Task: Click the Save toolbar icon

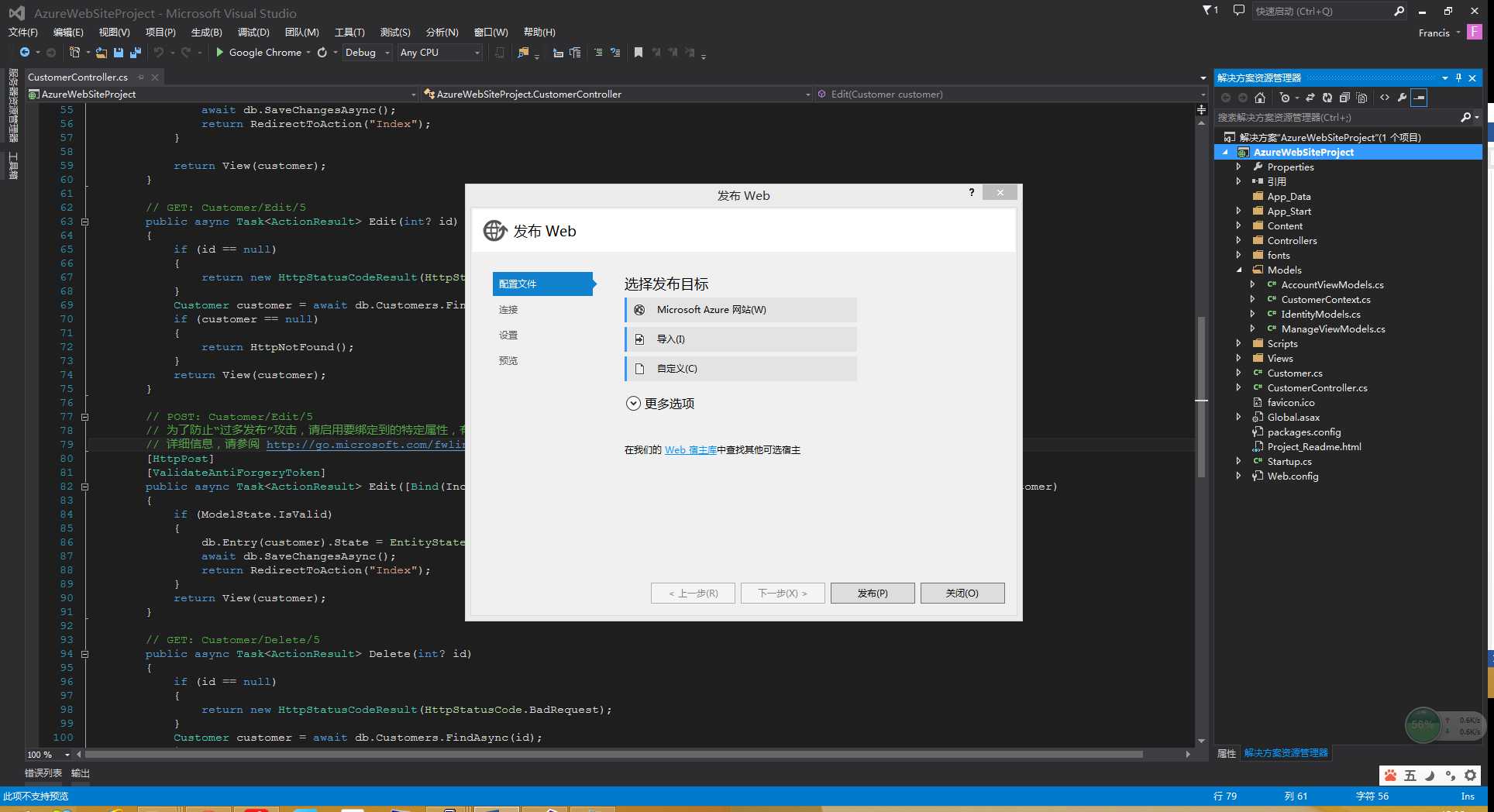Action: [119, 52]
